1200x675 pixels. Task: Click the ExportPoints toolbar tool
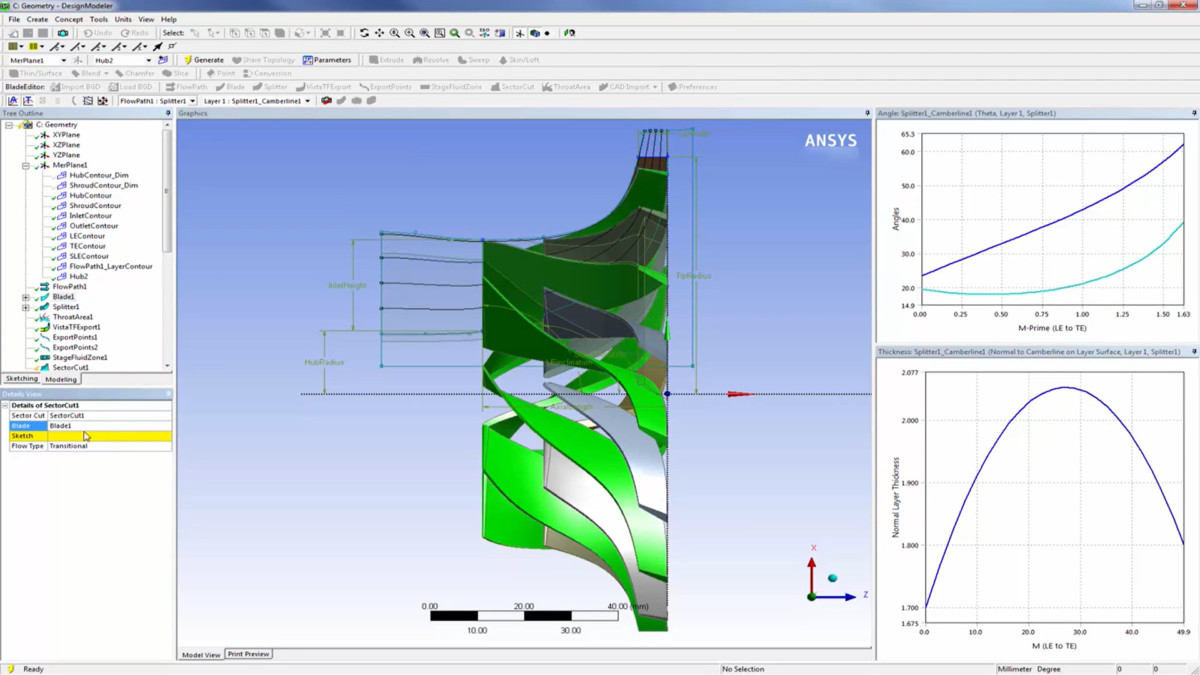tap(385, 87)
